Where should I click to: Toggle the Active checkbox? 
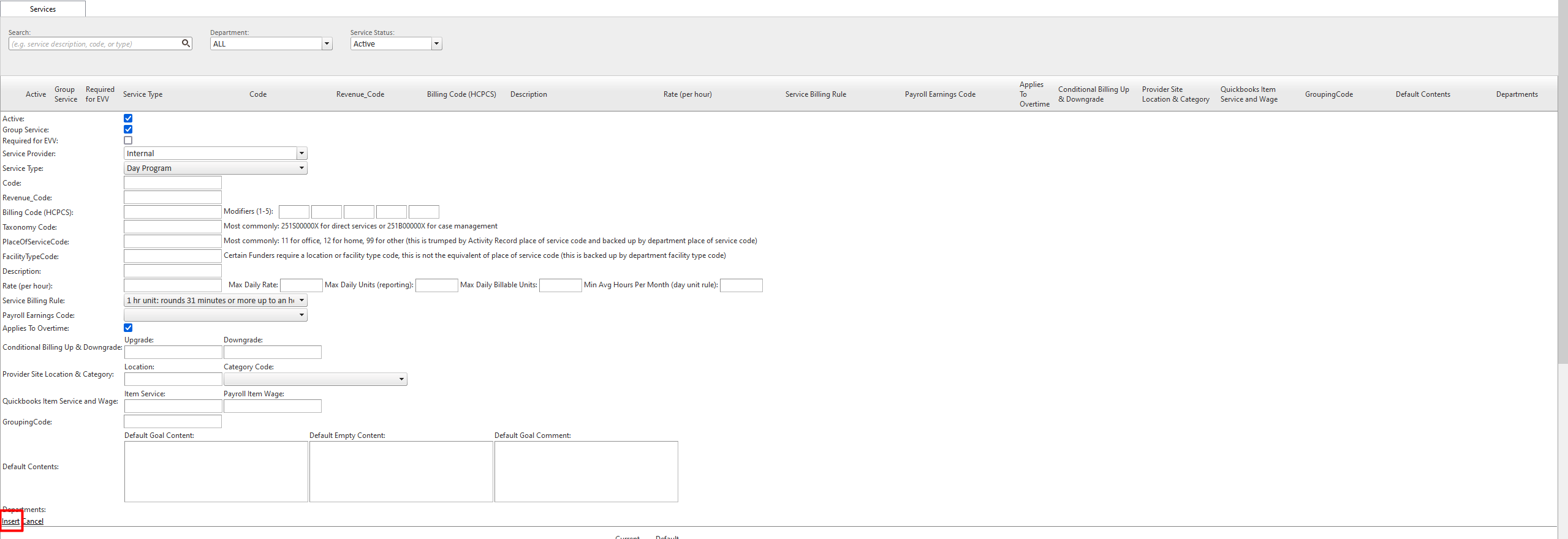(x=128, y=118)
